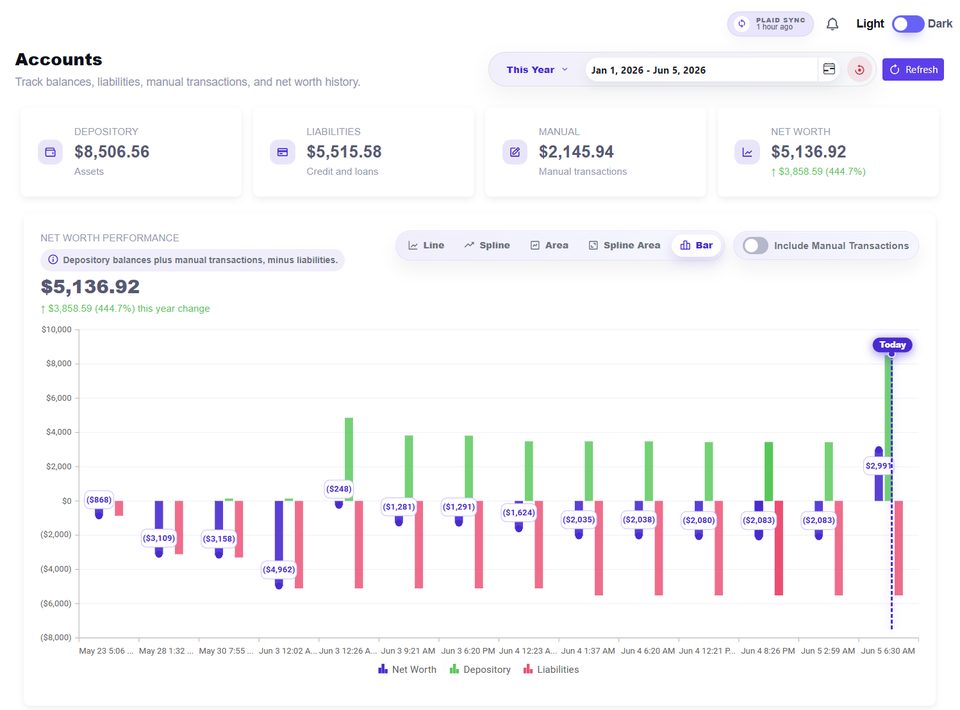Image resolution: width=960 pixels, height=710 pixels.
Task: Click the $8,506.56 Depository balance
Action: (112, 152)
